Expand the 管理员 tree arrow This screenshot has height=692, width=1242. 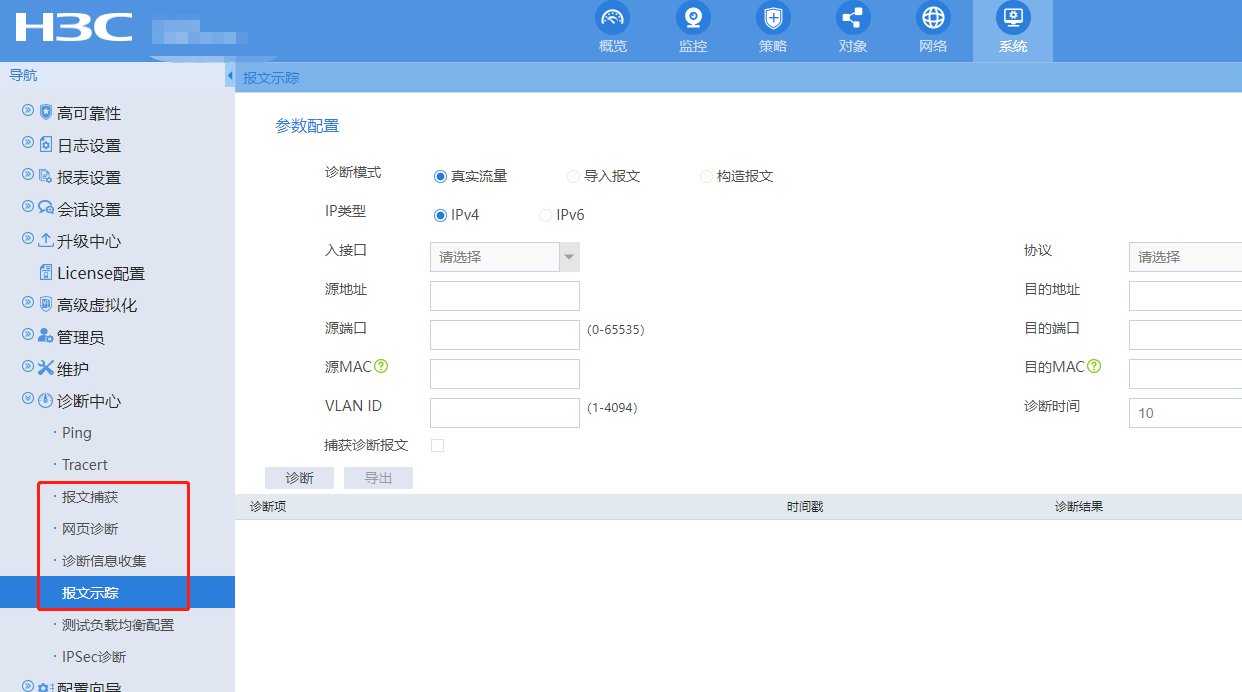point(28,335)
